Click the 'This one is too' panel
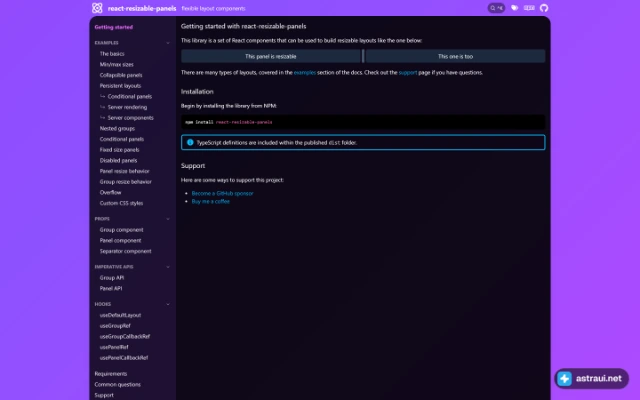This screenshot has height=400, width=640. (456, 56)
